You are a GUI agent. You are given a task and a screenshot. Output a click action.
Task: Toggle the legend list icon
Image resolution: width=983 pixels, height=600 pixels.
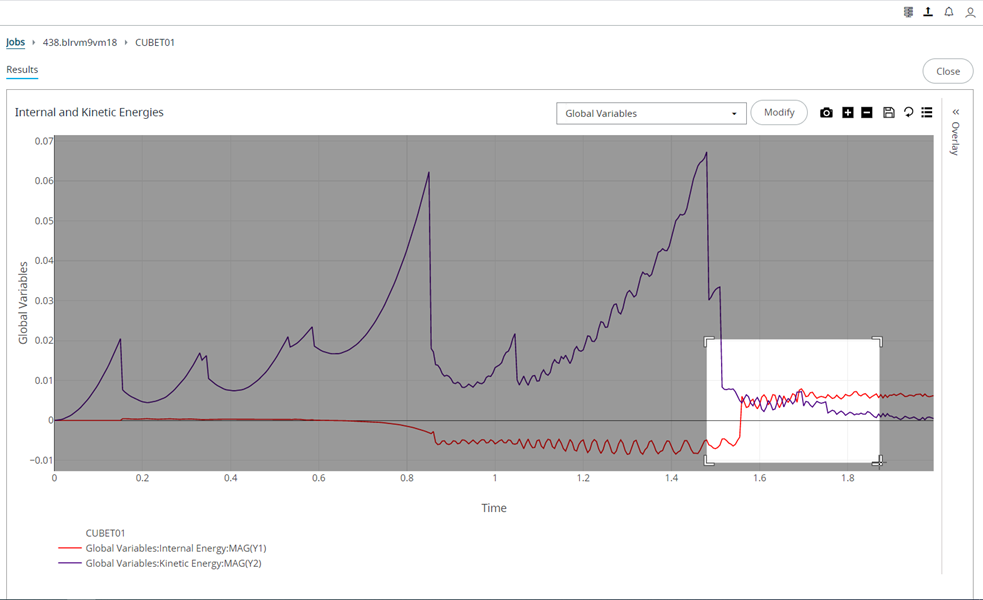pyautogui.click(x=927, y=112)
